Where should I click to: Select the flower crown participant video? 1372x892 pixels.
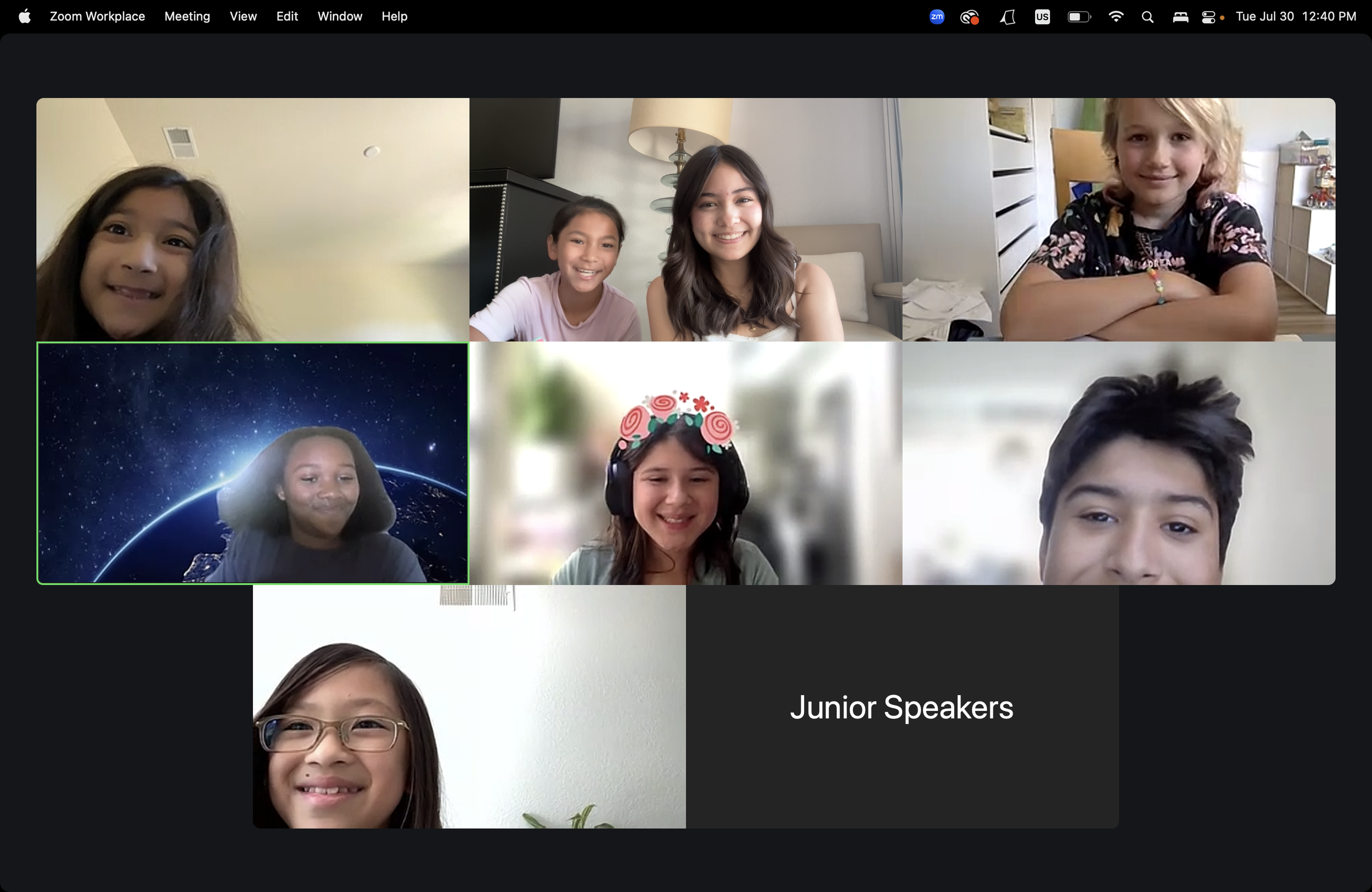point(685,462)
